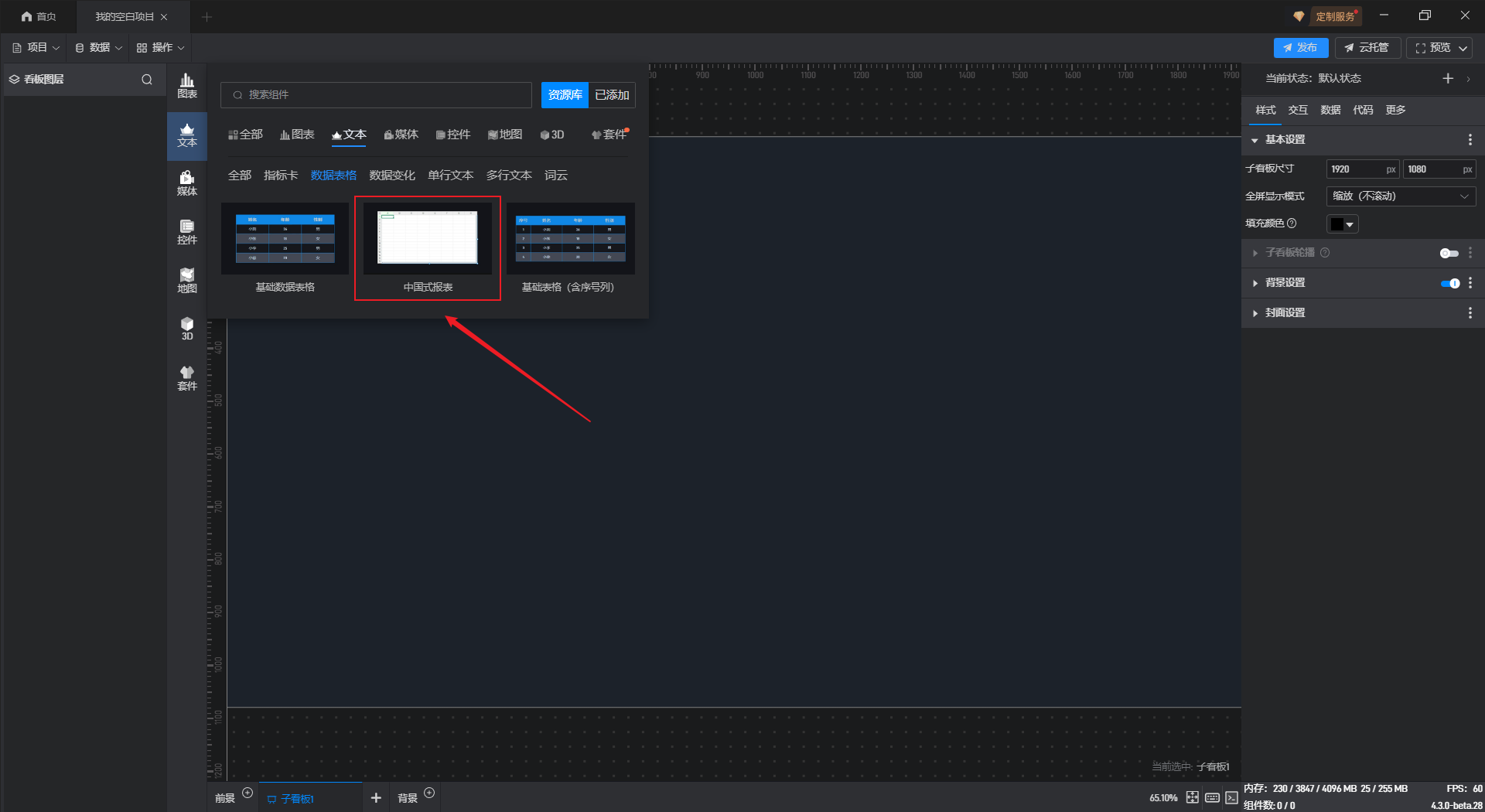Select the 单行文本 category filter
Viewport: 1485px width, 812px height.
pos(450,176)
